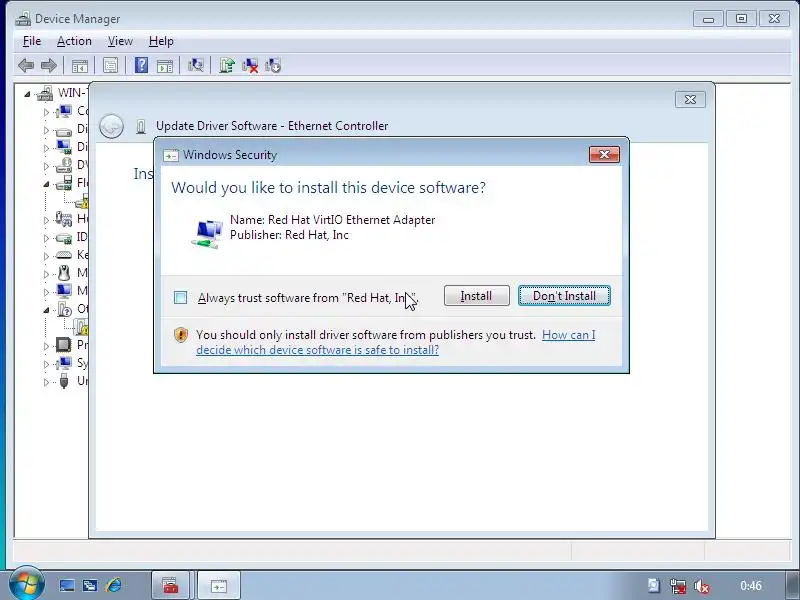Open the View menu
800x600 pixels.
tap(120, 41)
